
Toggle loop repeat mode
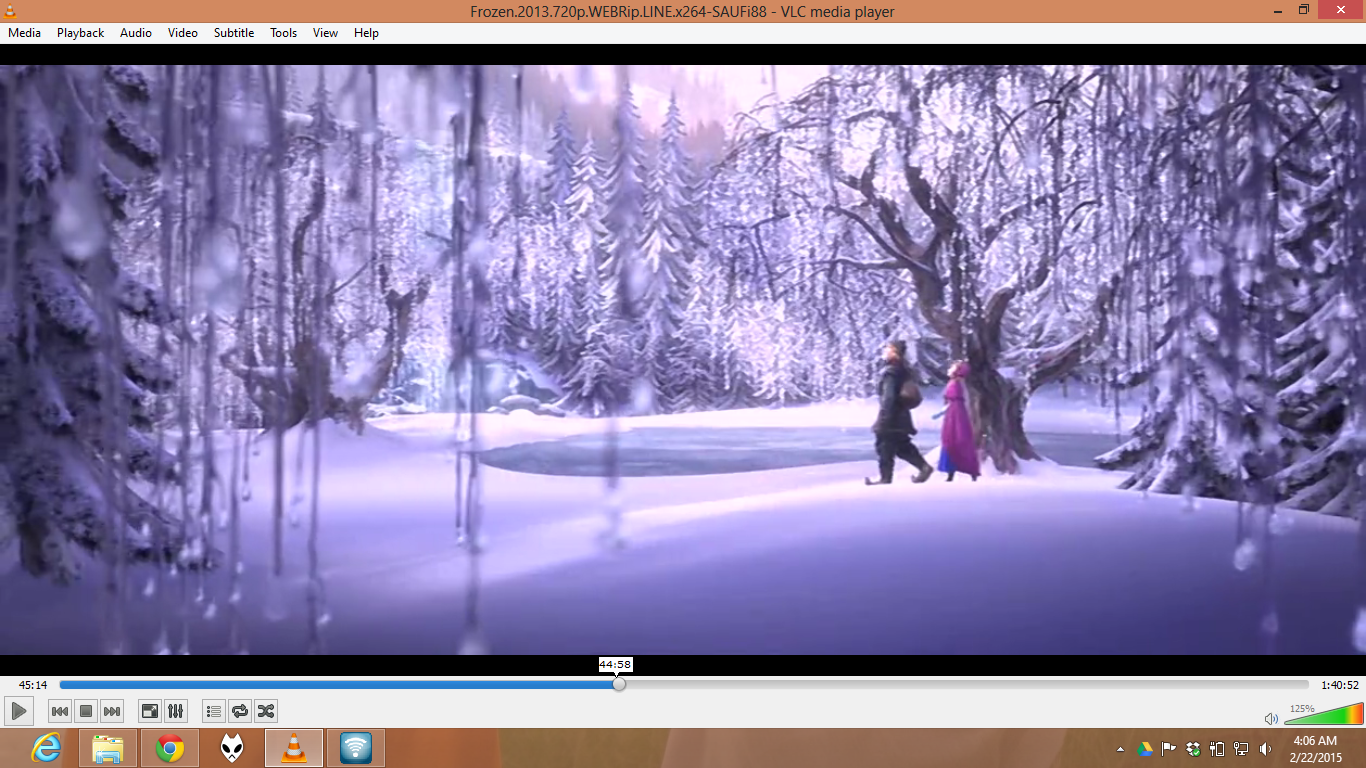(x=240, y=711)
